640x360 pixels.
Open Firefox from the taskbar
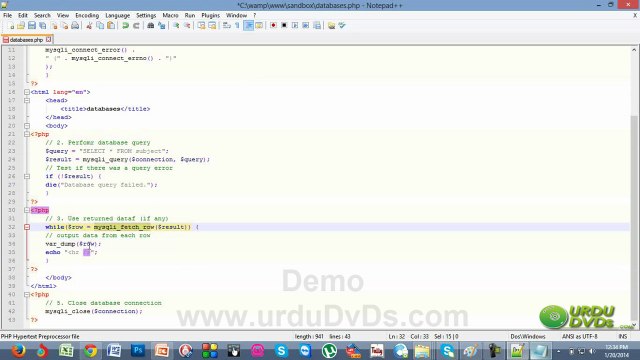coord(18,351)
